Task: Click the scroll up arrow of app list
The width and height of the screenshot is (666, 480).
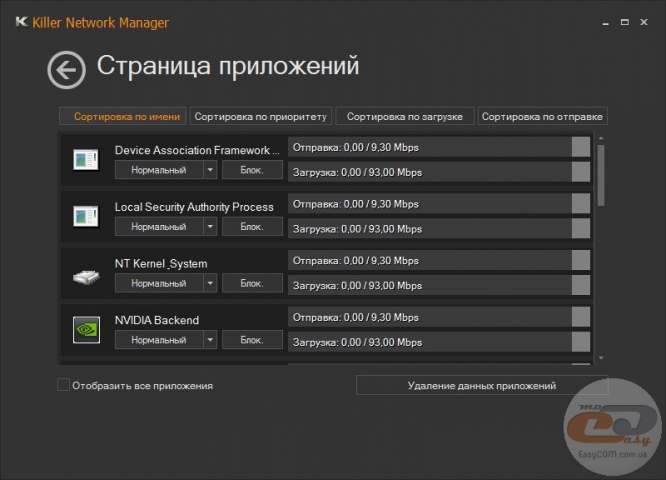Action: (601, 138)
